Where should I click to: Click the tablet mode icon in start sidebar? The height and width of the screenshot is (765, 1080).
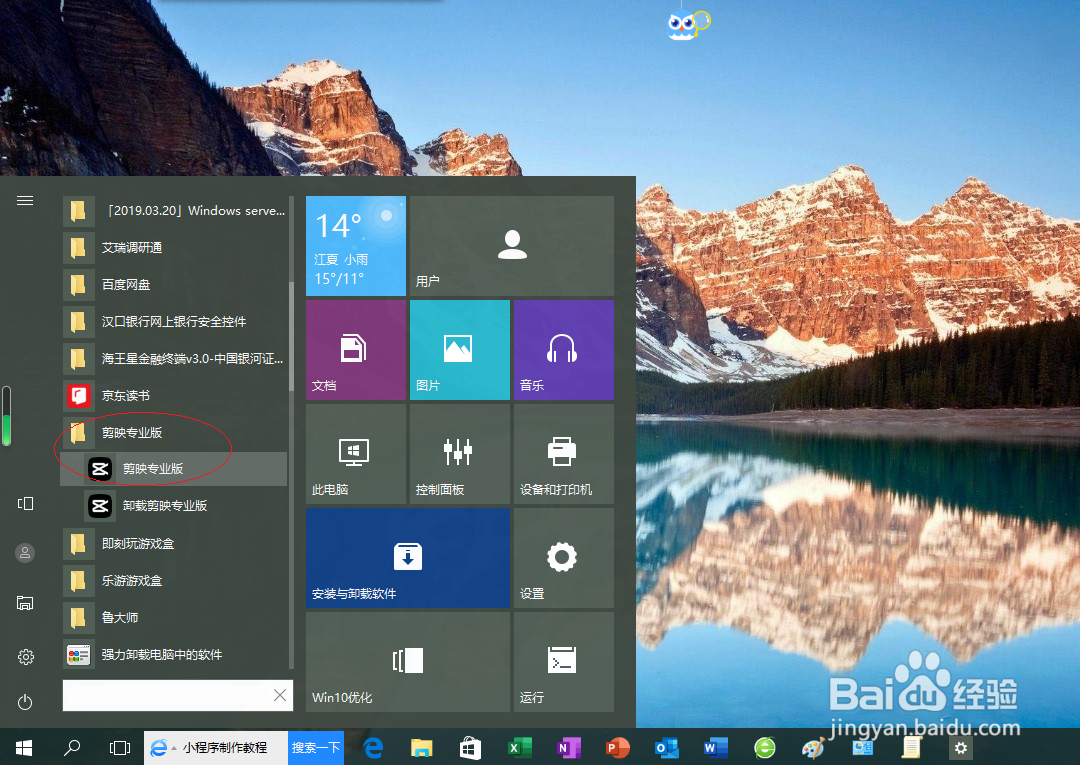25,503
